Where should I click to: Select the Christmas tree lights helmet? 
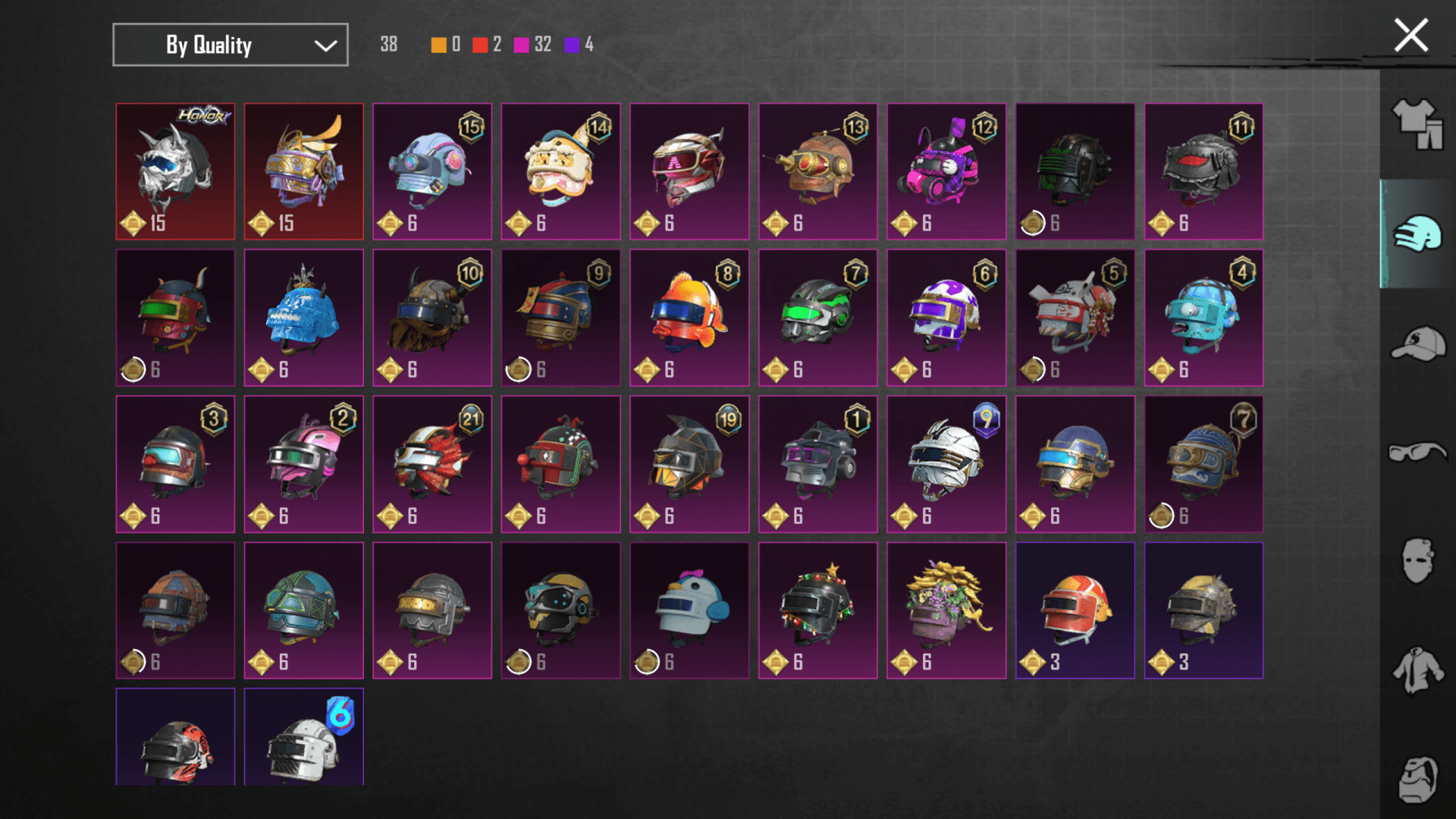pos(817,610)
